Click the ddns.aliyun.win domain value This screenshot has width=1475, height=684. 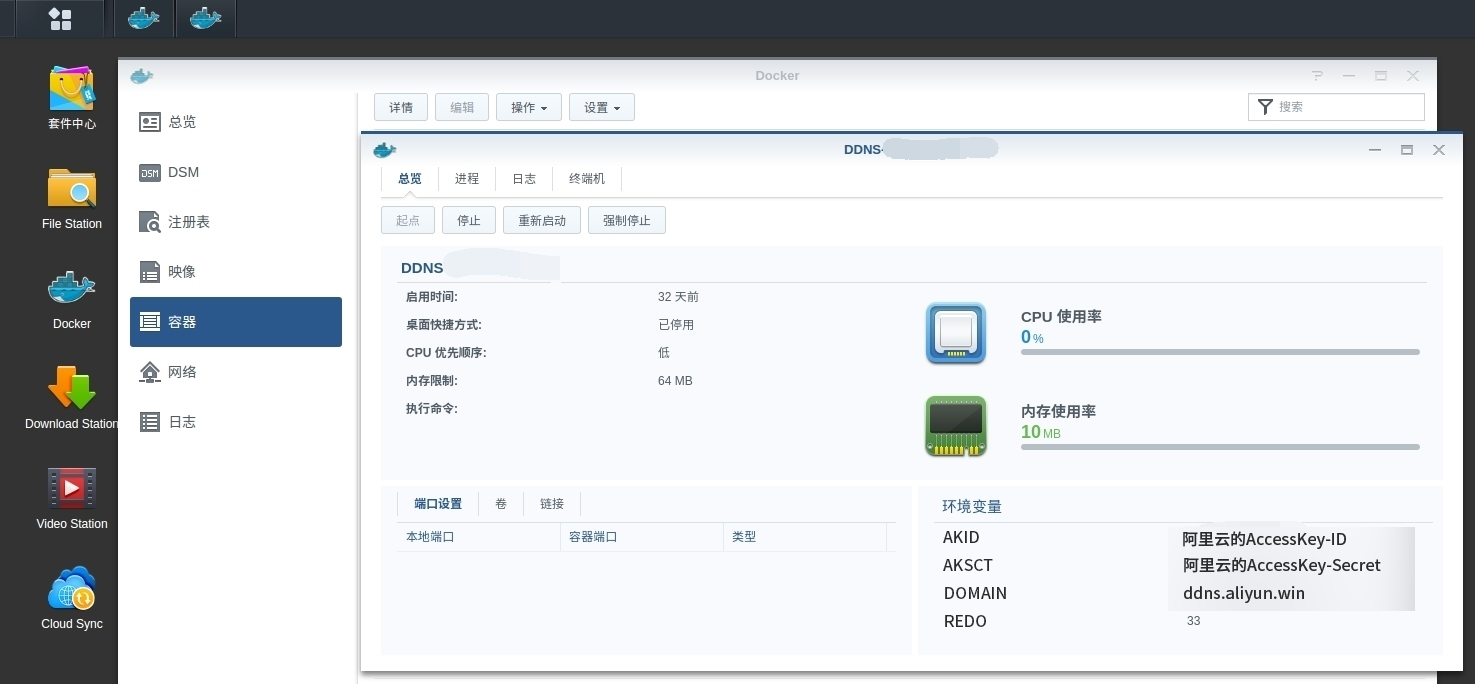(x=1244, y=593)
